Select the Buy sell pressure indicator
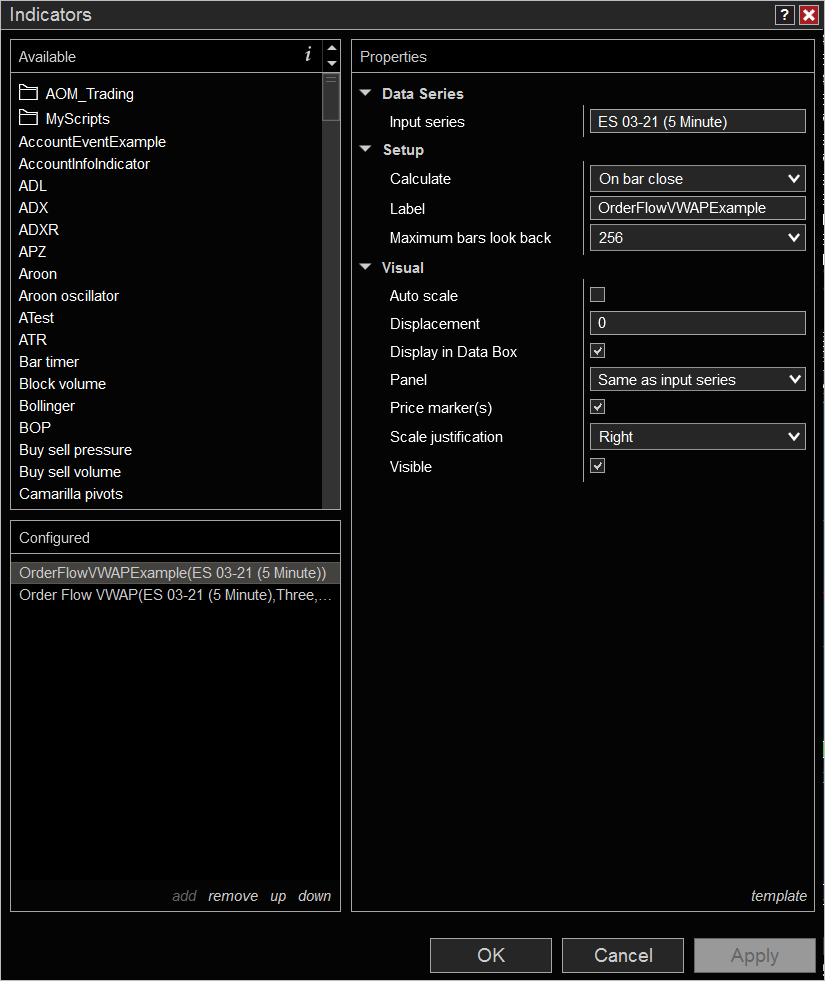Image resolution: width=825 pixels, height=981 pixels. click(x=76, y=450)
